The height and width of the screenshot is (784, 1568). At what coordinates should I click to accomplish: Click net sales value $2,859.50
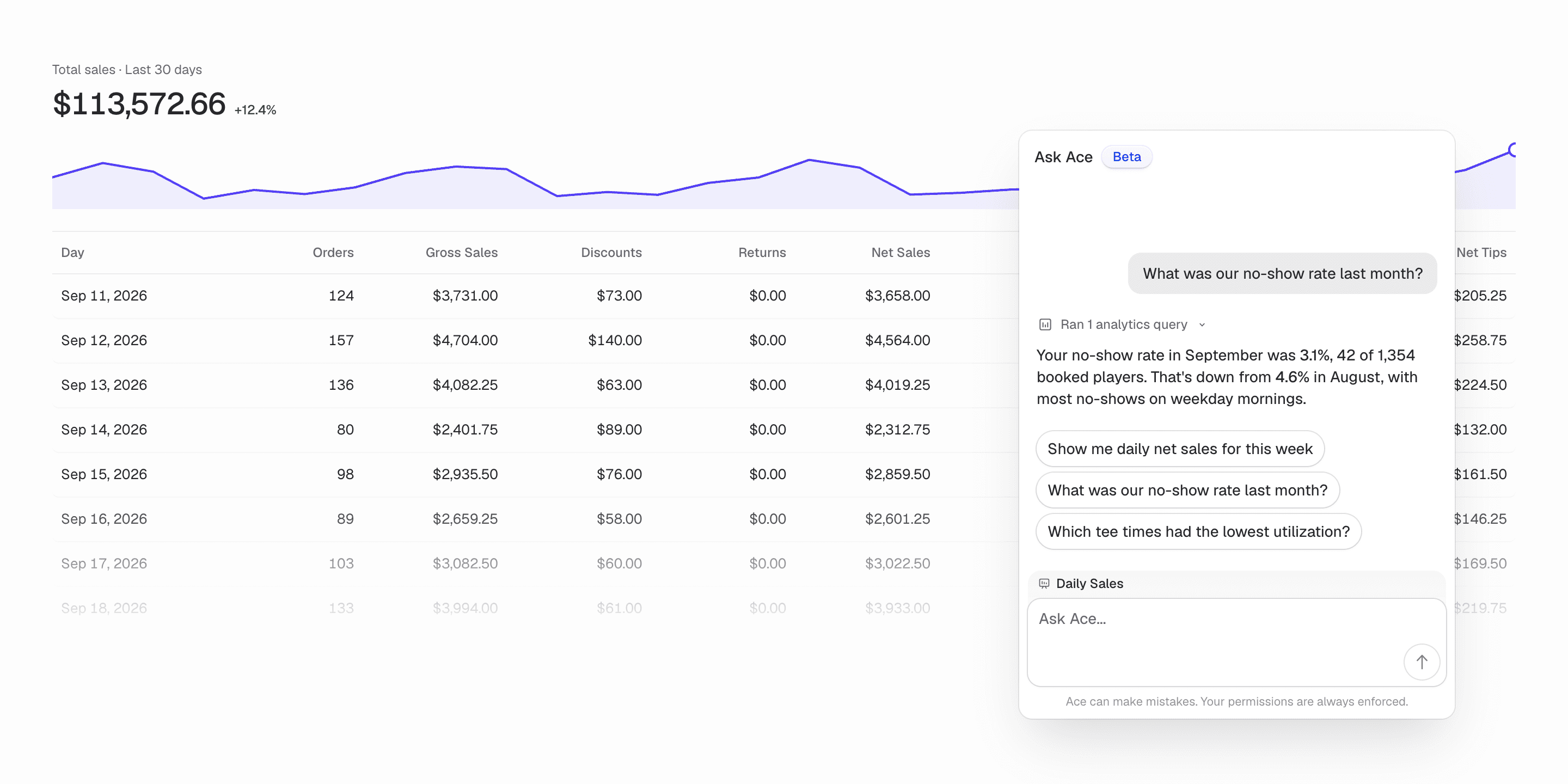(897, 474)
